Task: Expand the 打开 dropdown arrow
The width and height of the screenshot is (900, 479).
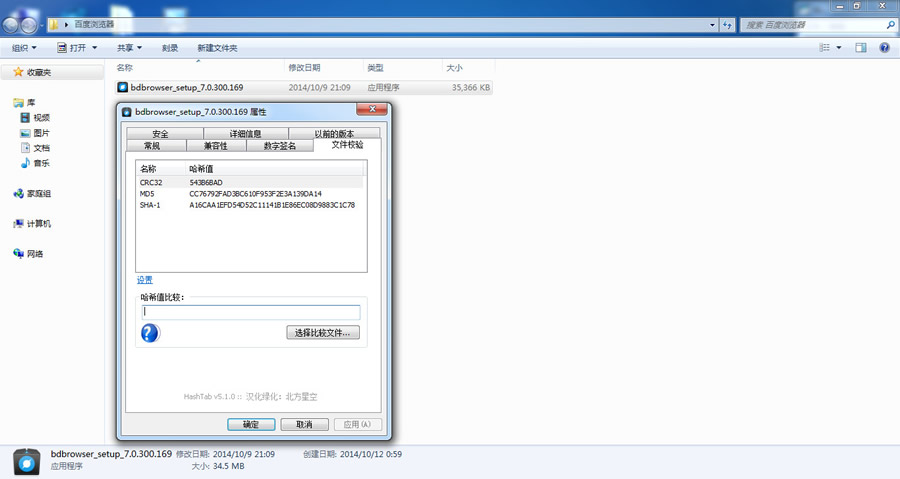Action: (95, 48)
